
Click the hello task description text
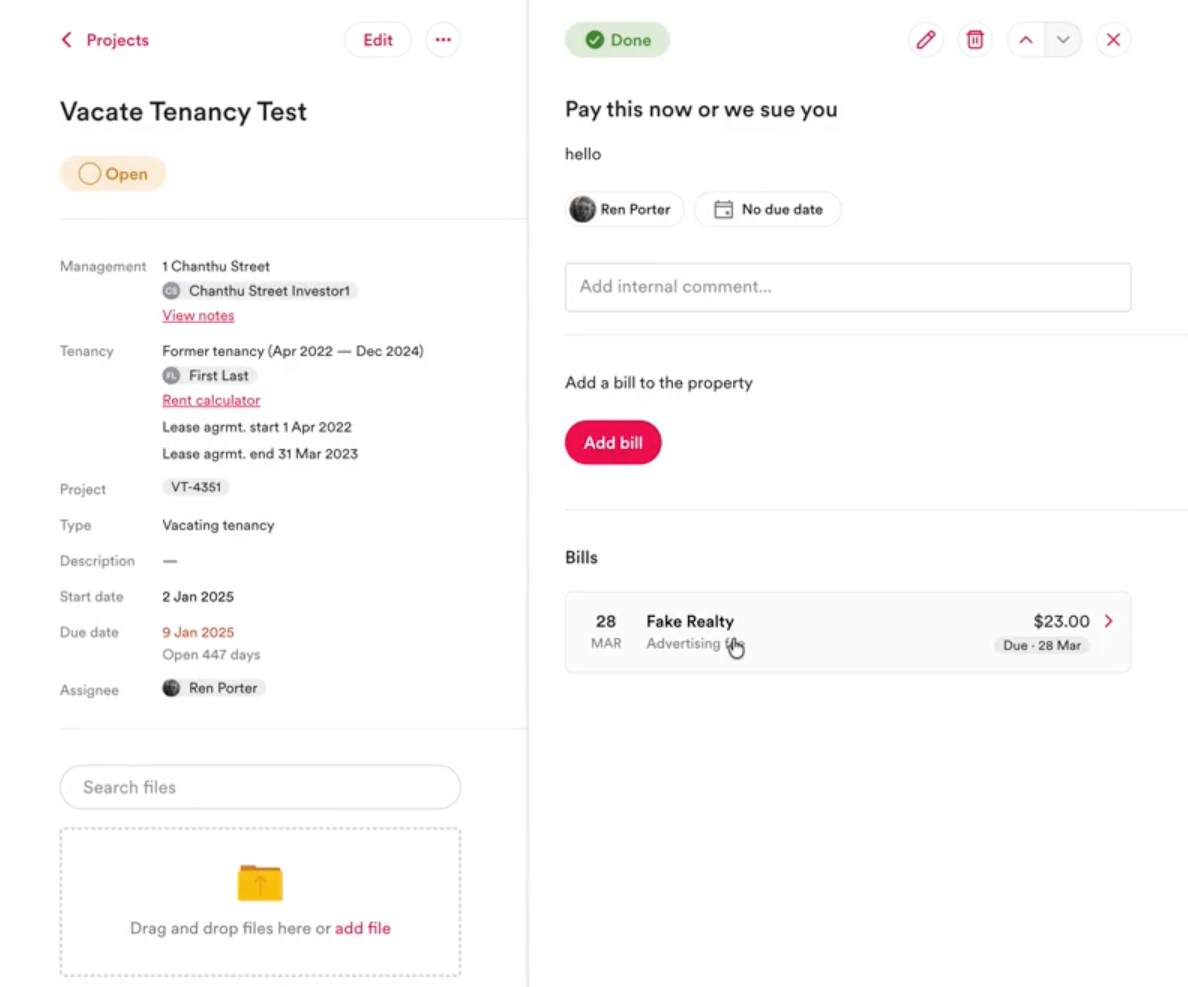pyautogui.click(x=583, y=155)
